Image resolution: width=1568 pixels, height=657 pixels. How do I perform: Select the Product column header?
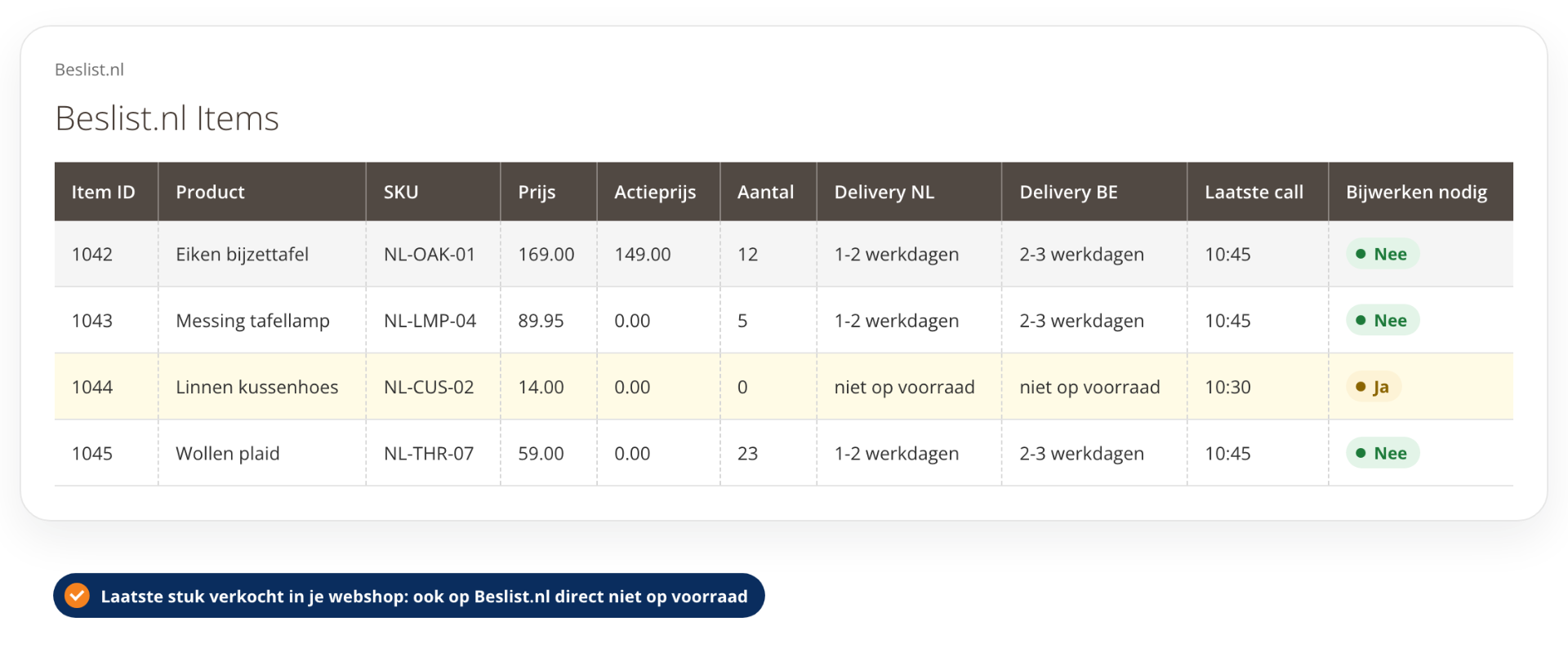[x=262, y=192]
